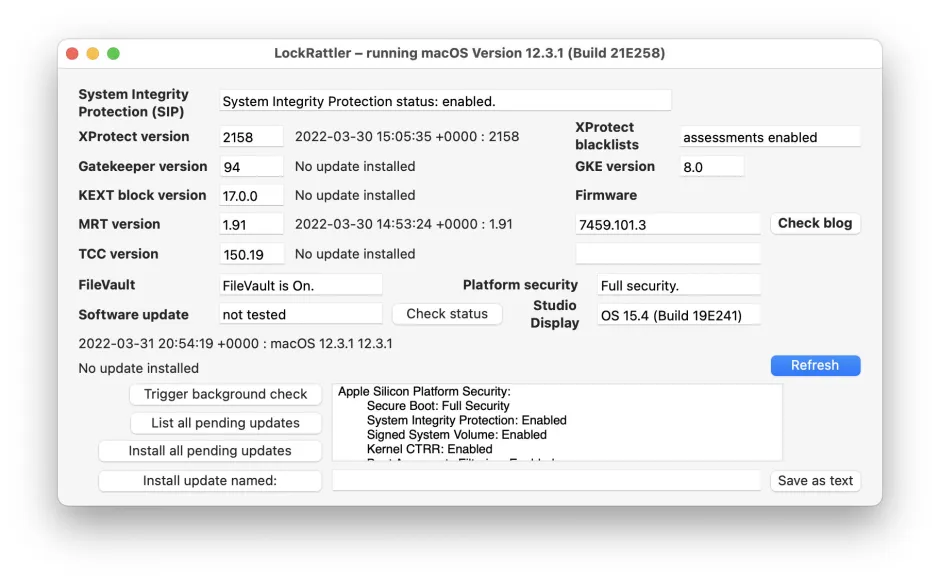Click the FileVault status field
The image size is (940, 582).
(300, 285)
